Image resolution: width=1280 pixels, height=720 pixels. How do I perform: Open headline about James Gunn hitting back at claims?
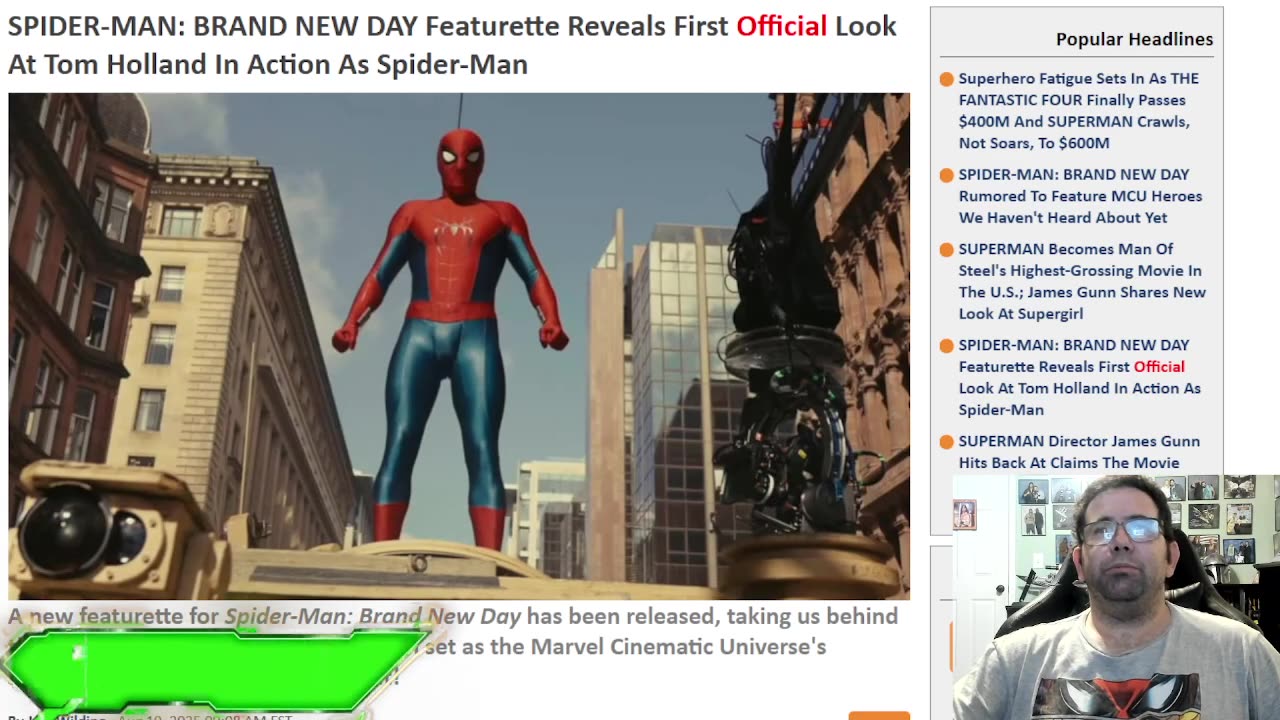(1079, 452)
